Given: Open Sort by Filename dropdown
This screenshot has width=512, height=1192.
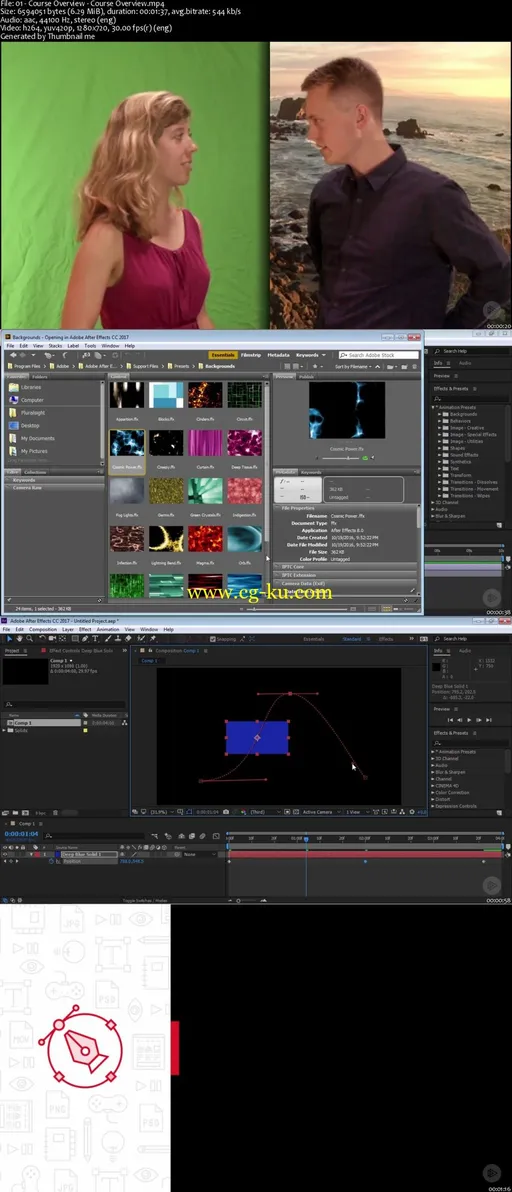Looking at the screenshot, I should (356, 366).
